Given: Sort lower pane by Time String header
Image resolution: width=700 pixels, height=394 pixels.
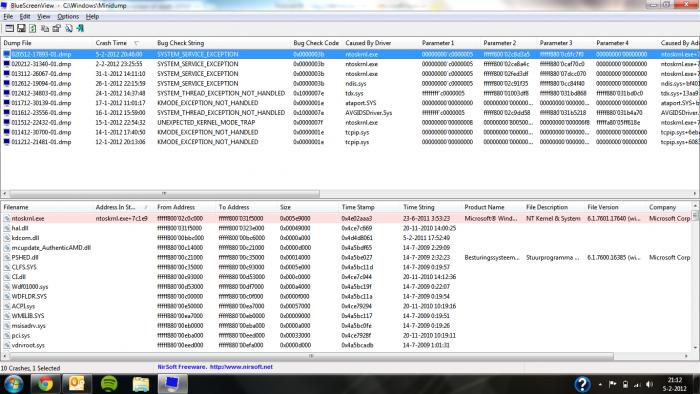Looking at the screenshot, I should 431,207.
